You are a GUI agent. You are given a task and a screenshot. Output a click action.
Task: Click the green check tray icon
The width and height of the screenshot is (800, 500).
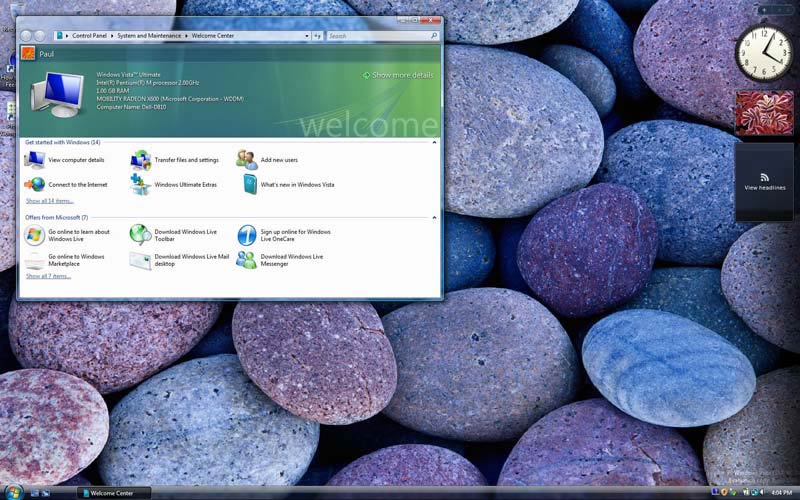click(x=733, y=493)
